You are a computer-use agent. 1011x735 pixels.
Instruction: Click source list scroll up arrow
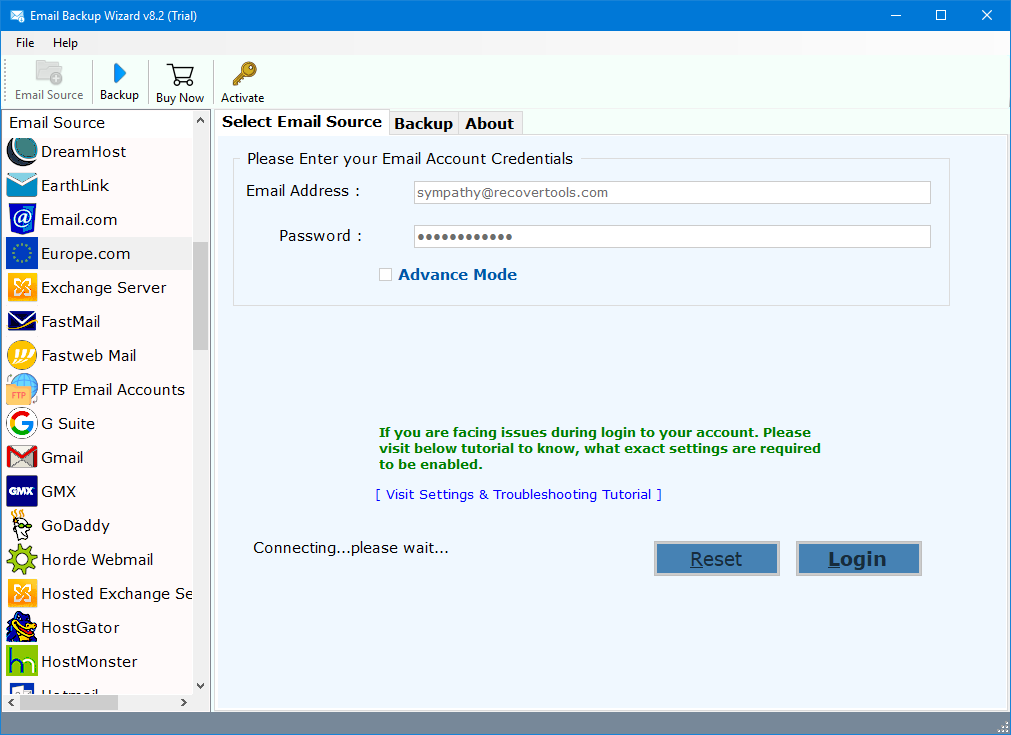point(201,121)
